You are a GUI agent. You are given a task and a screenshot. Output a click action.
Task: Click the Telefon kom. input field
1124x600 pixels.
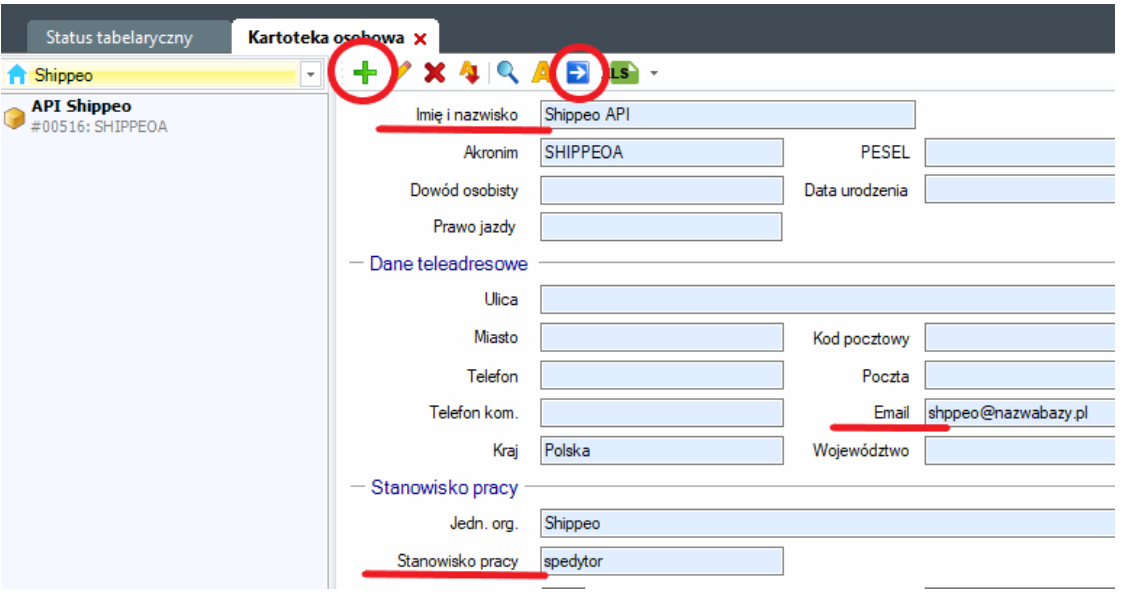(662, 413)
